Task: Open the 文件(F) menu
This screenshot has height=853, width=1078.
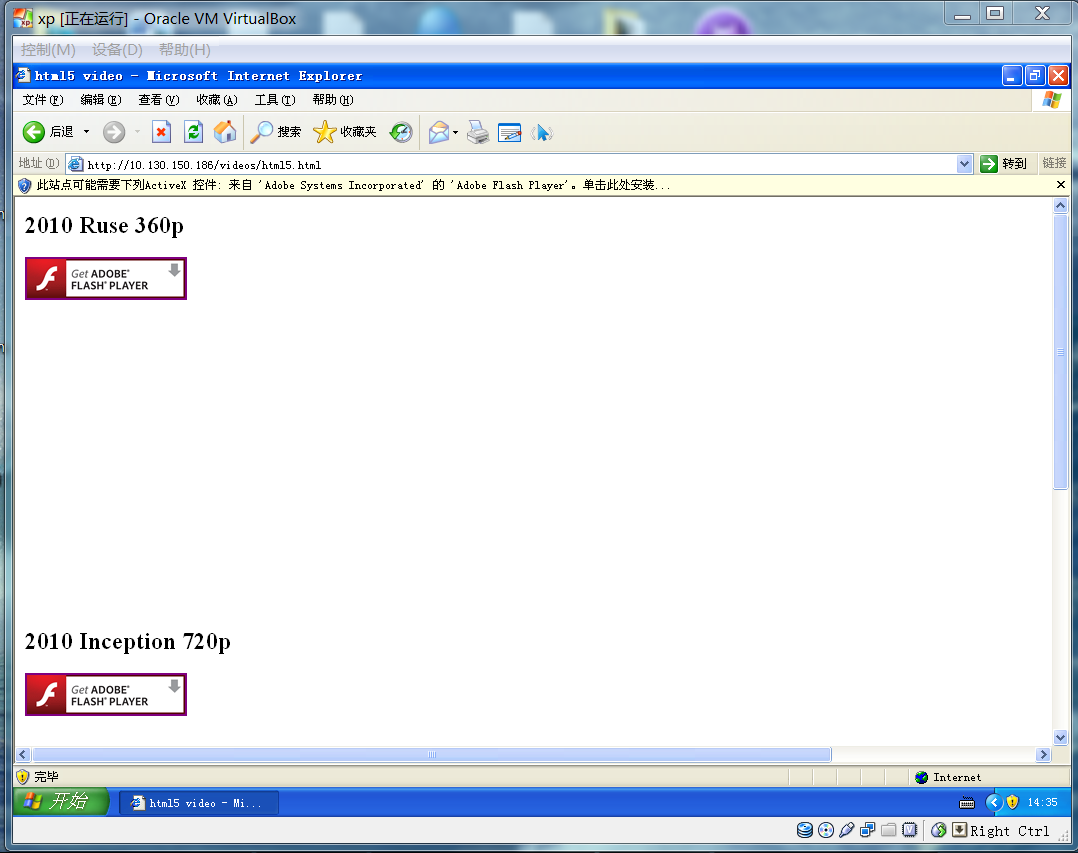Action: 43,100
